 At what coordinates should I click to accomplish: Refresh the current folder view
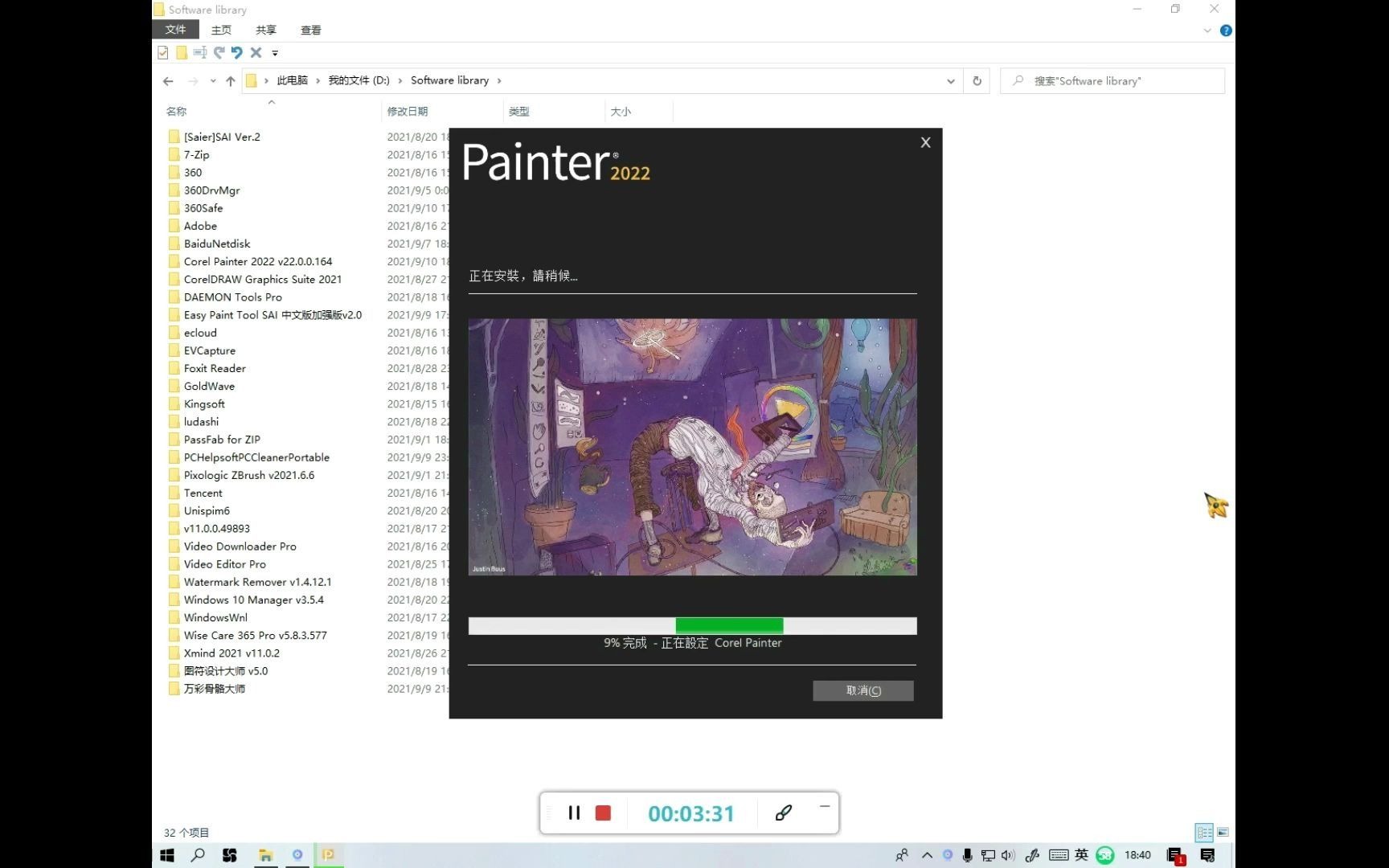pyautogui.click(x=977, y=80)
